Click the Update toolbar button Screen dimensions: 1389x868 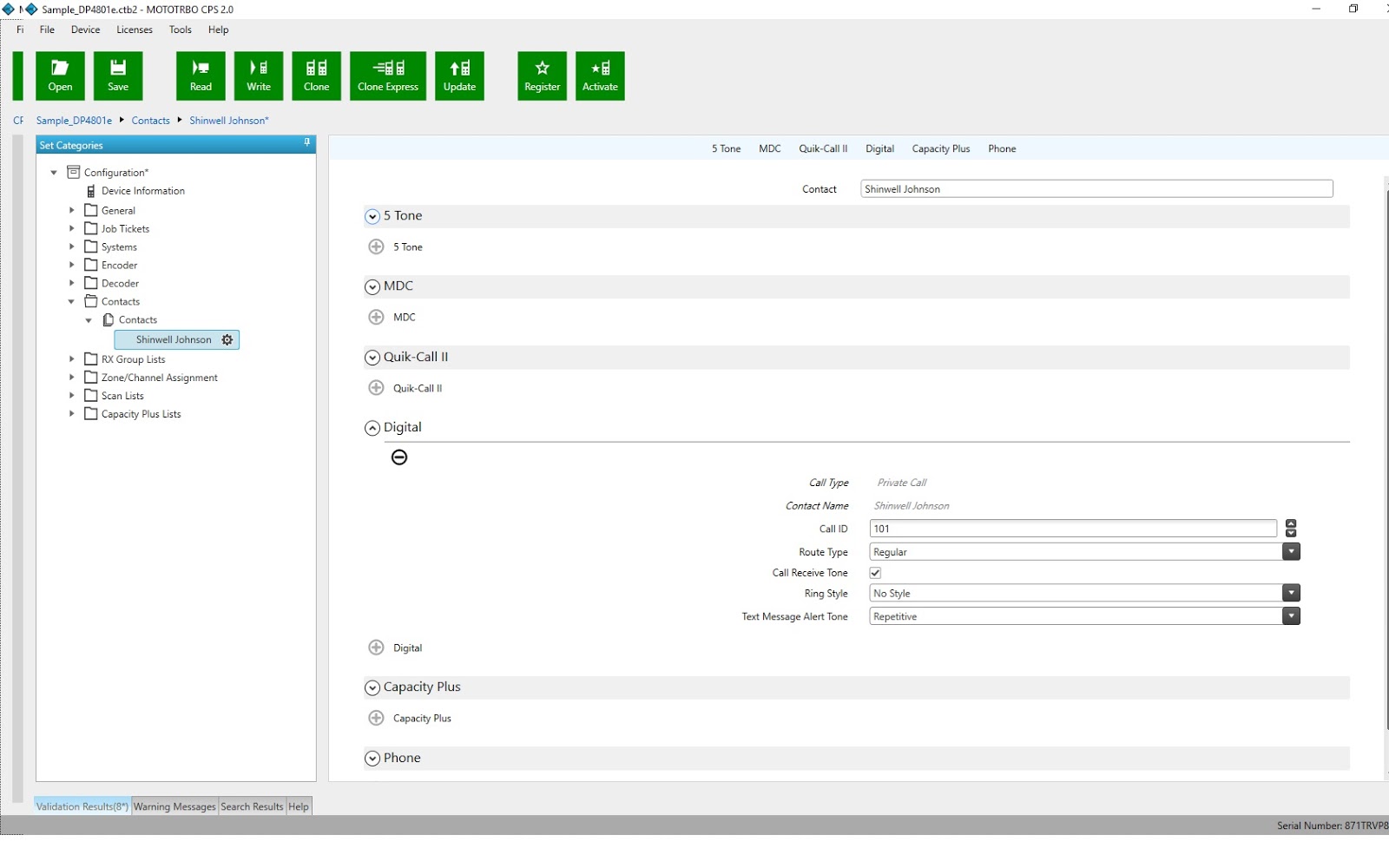[x=459, y=76]
